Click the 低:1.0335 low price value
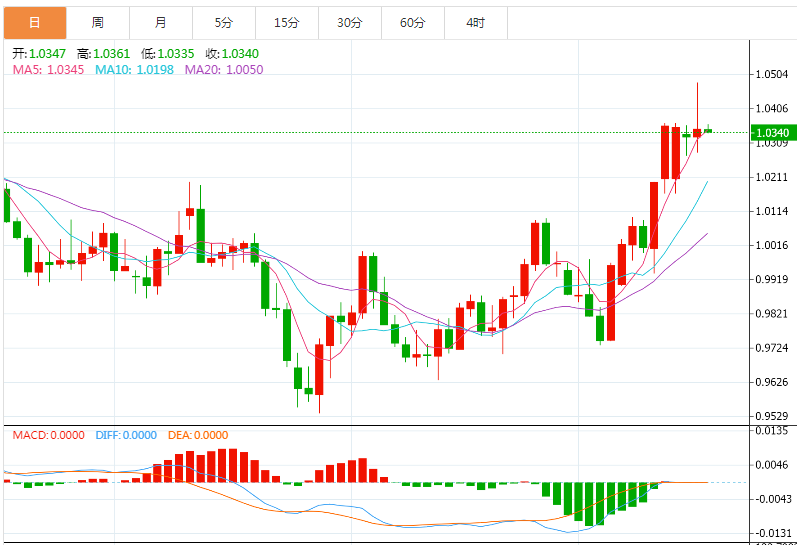Image resolution: width=797 pixels, height=545 pixels. 167,53
